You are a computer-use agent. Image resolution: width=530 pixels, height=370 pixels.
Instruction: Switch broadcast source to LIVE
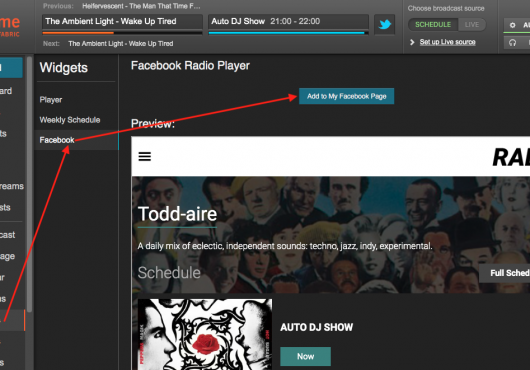click(472, 25)
